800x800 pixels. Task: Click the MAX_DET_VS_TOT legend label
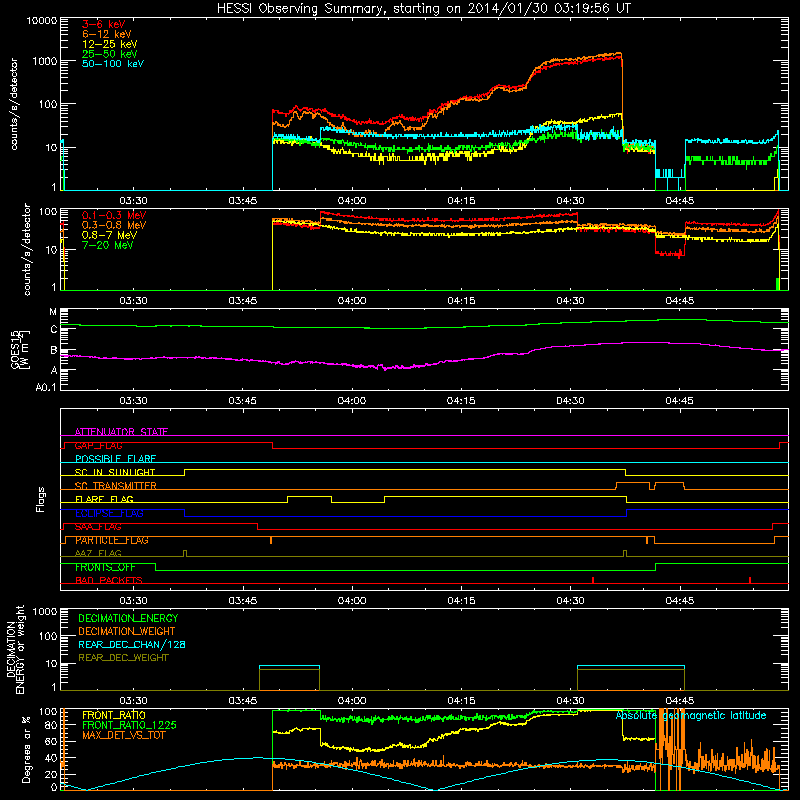coord(123,736)
